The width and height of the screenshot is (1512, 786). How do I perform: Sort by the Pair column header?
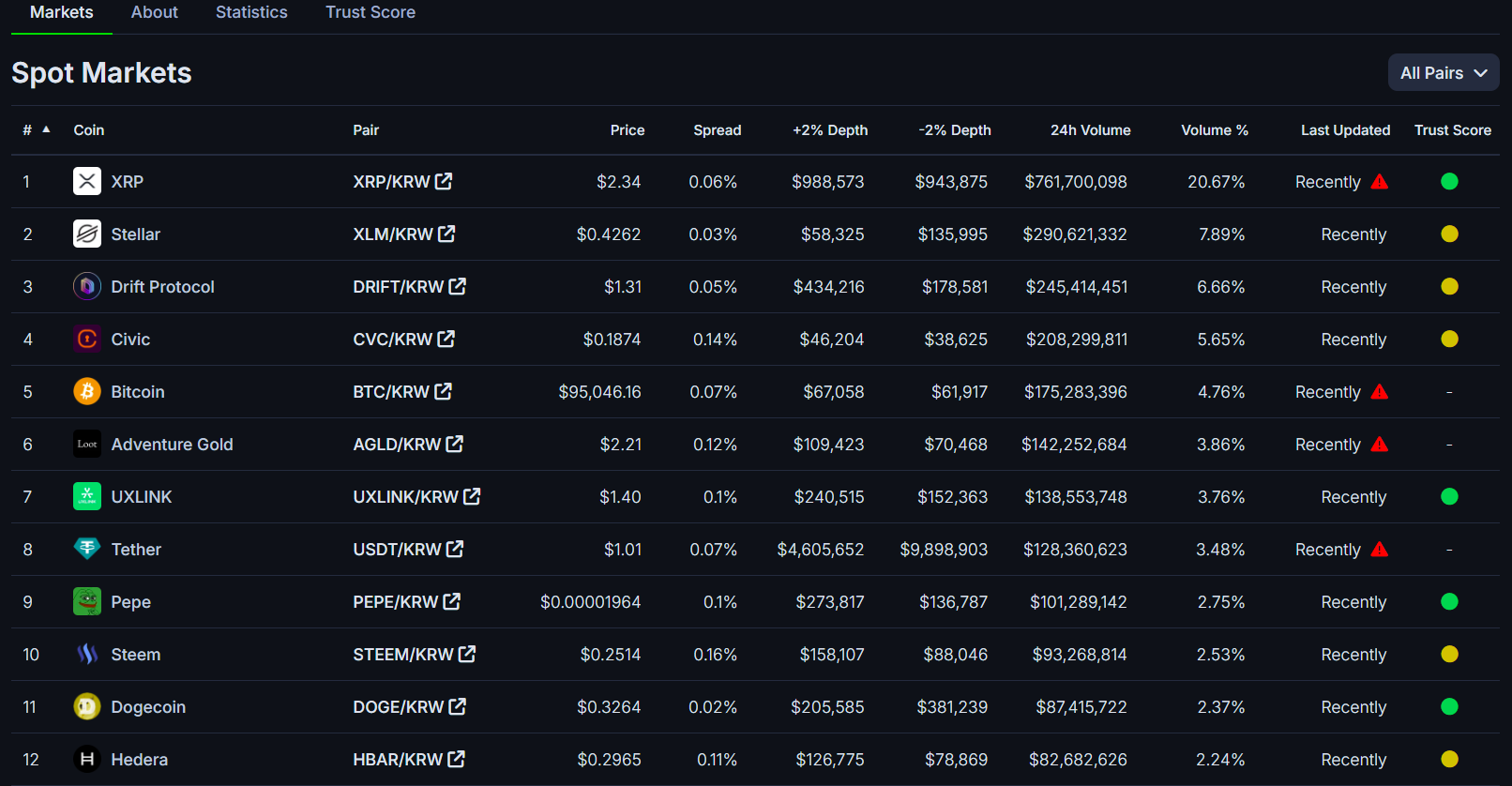click(366, 130)
